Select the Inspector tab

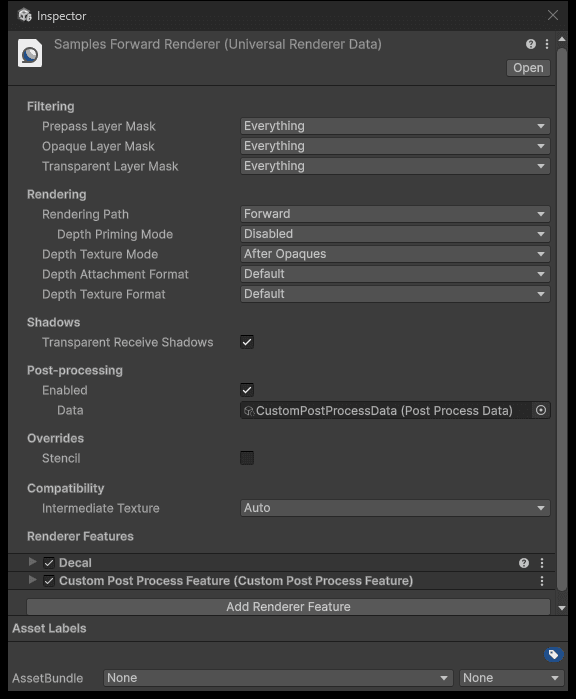[x=52, y=16]
